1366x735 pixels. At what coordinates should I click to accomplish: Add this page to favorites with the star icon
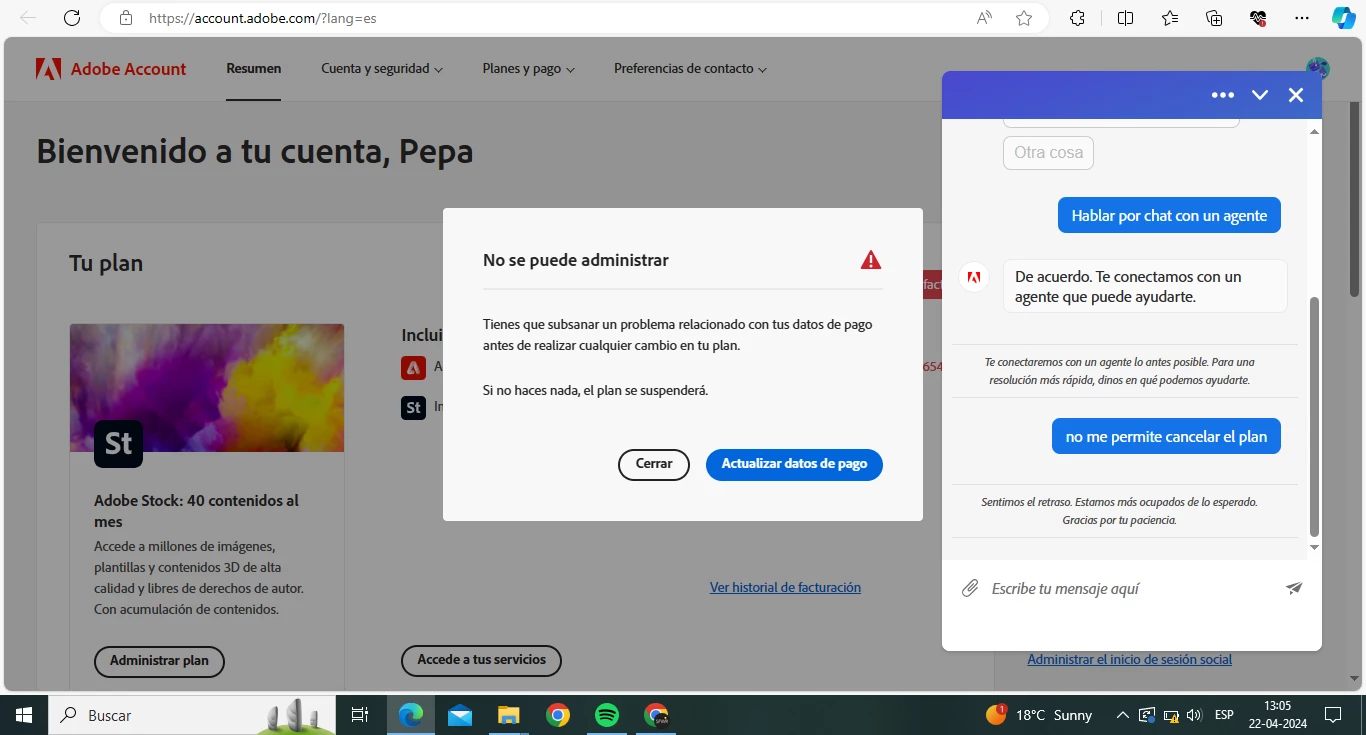tap(1024, 18)
